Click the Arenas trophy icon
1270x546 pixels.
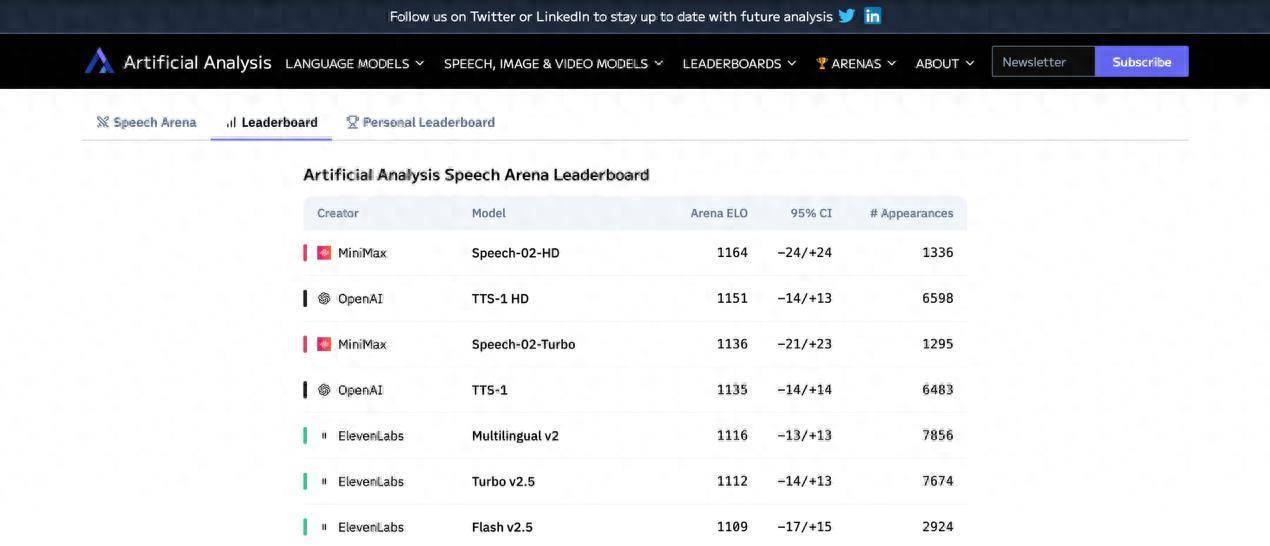tap(822, 63)
